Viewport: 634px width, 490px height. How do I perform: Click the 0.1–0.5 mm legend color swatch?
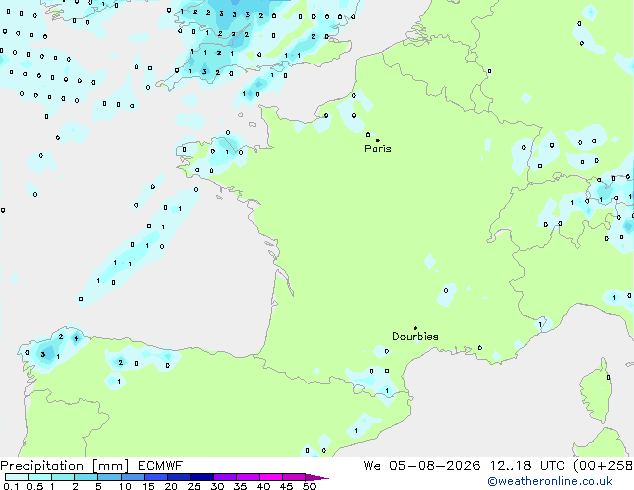(x=17, y=477)
